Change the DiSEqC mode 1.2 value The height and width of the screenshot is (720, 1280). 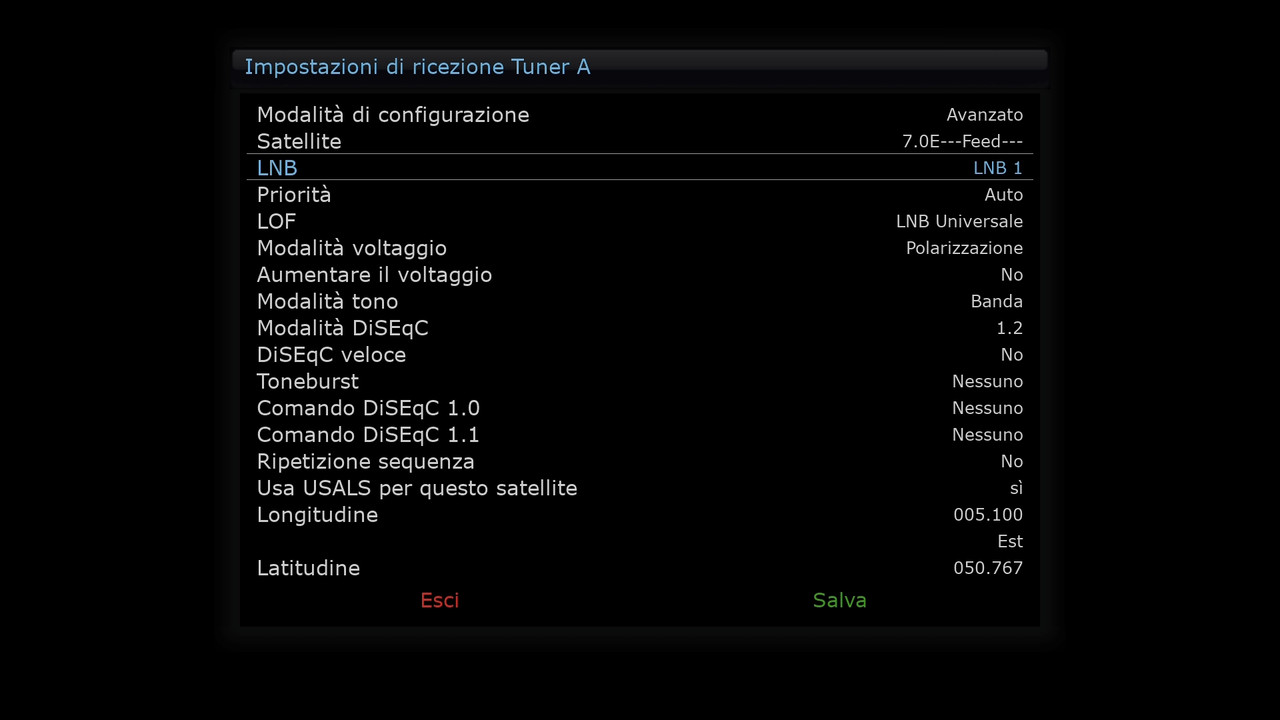click(1010, 328)
